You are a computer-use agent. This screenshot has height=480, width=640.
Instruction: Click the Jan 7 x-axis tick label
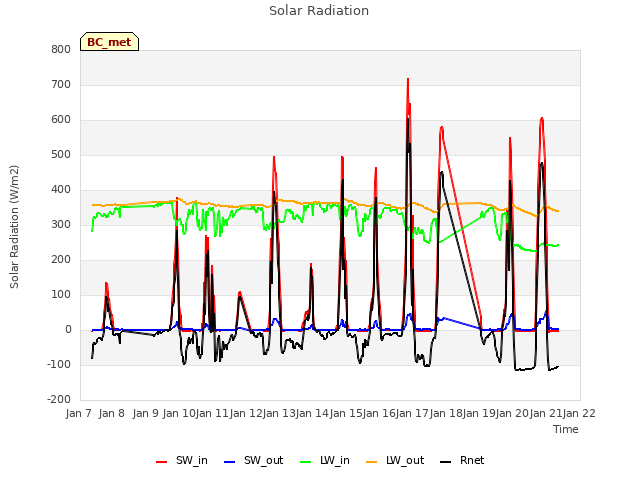[x=78, y=413]
